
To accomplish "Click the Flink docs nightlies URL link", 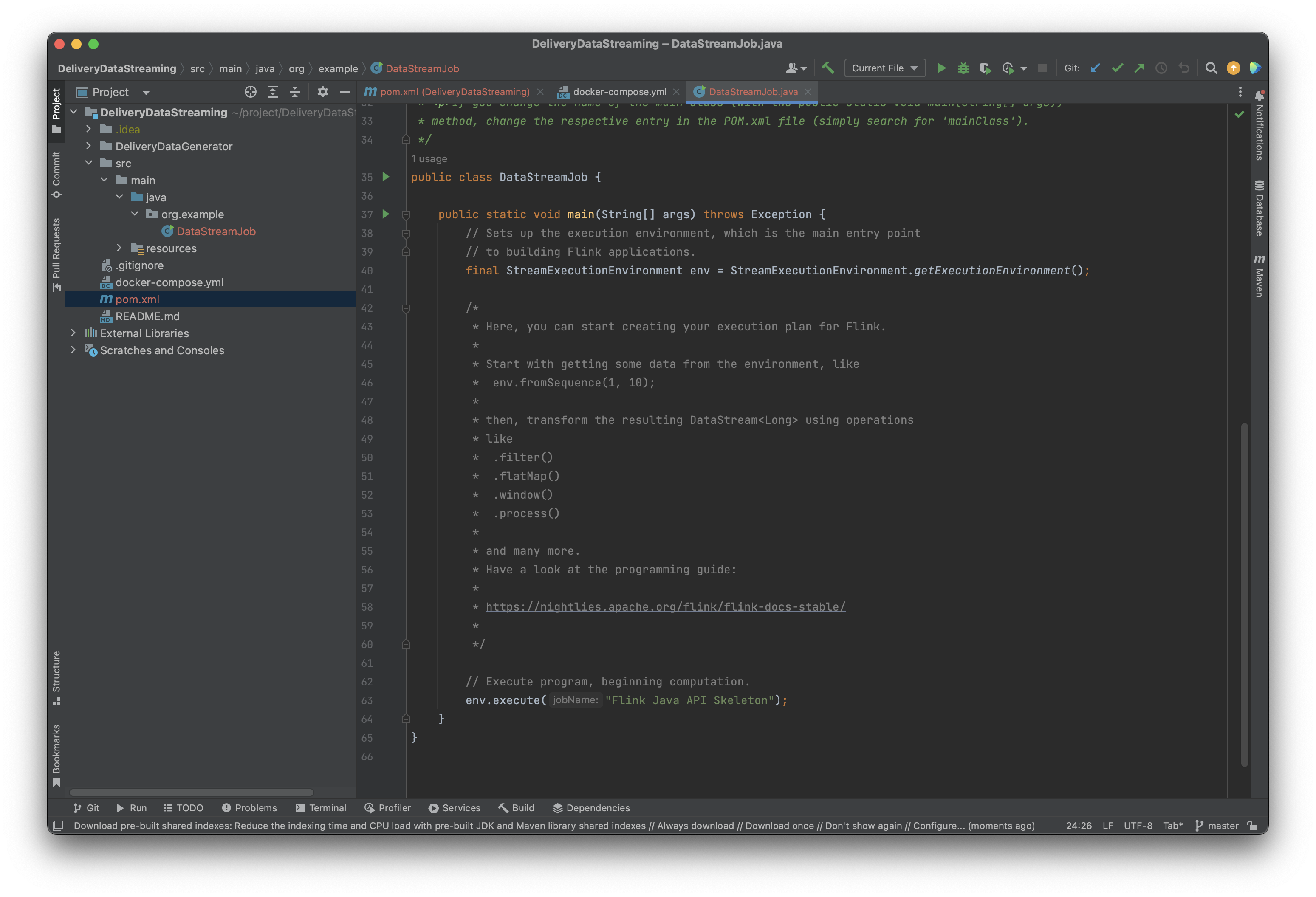I will point(665,606).
